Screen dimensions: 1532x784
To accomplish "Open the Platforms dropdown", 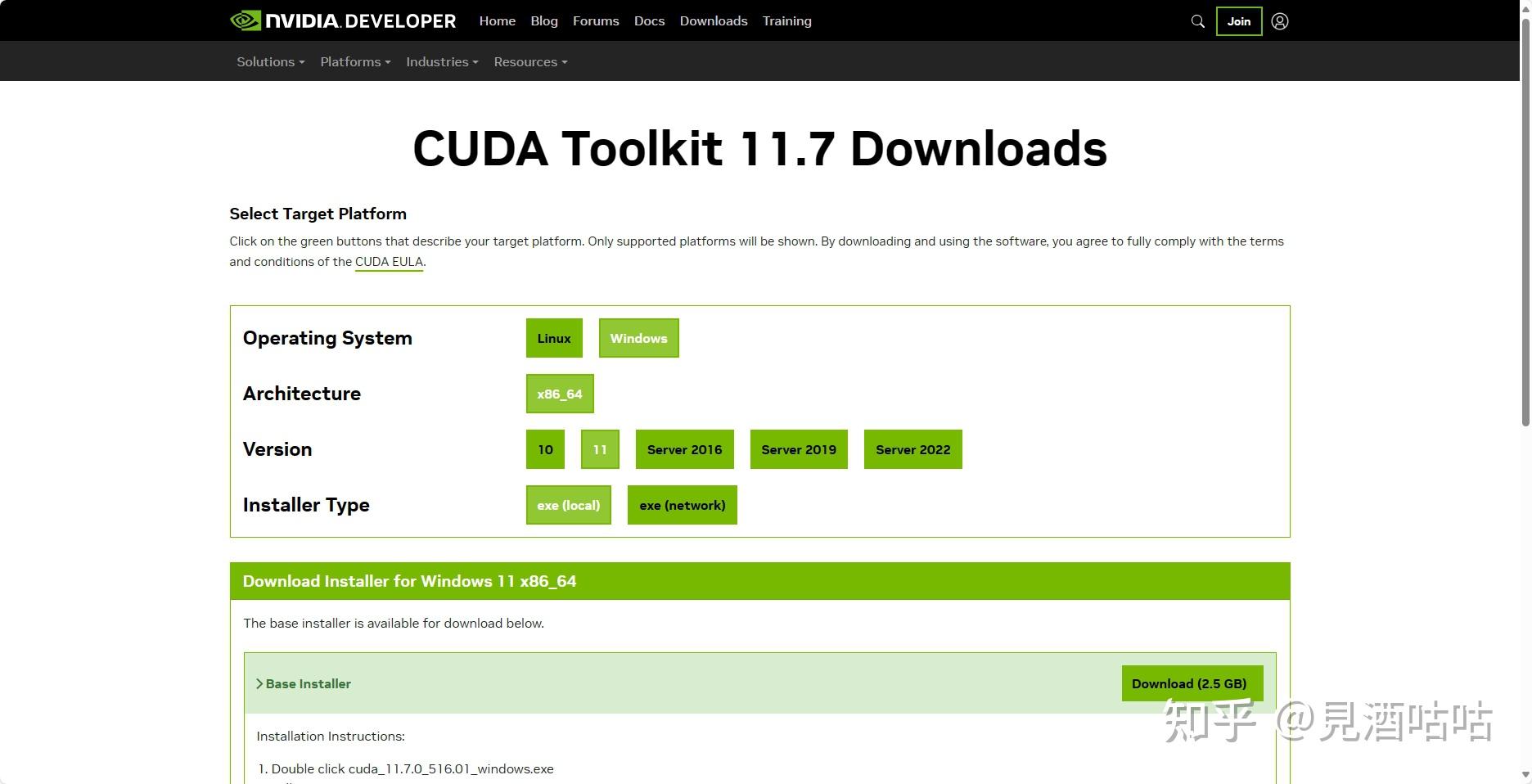I will pyautogui.click(x=354, y=61).
